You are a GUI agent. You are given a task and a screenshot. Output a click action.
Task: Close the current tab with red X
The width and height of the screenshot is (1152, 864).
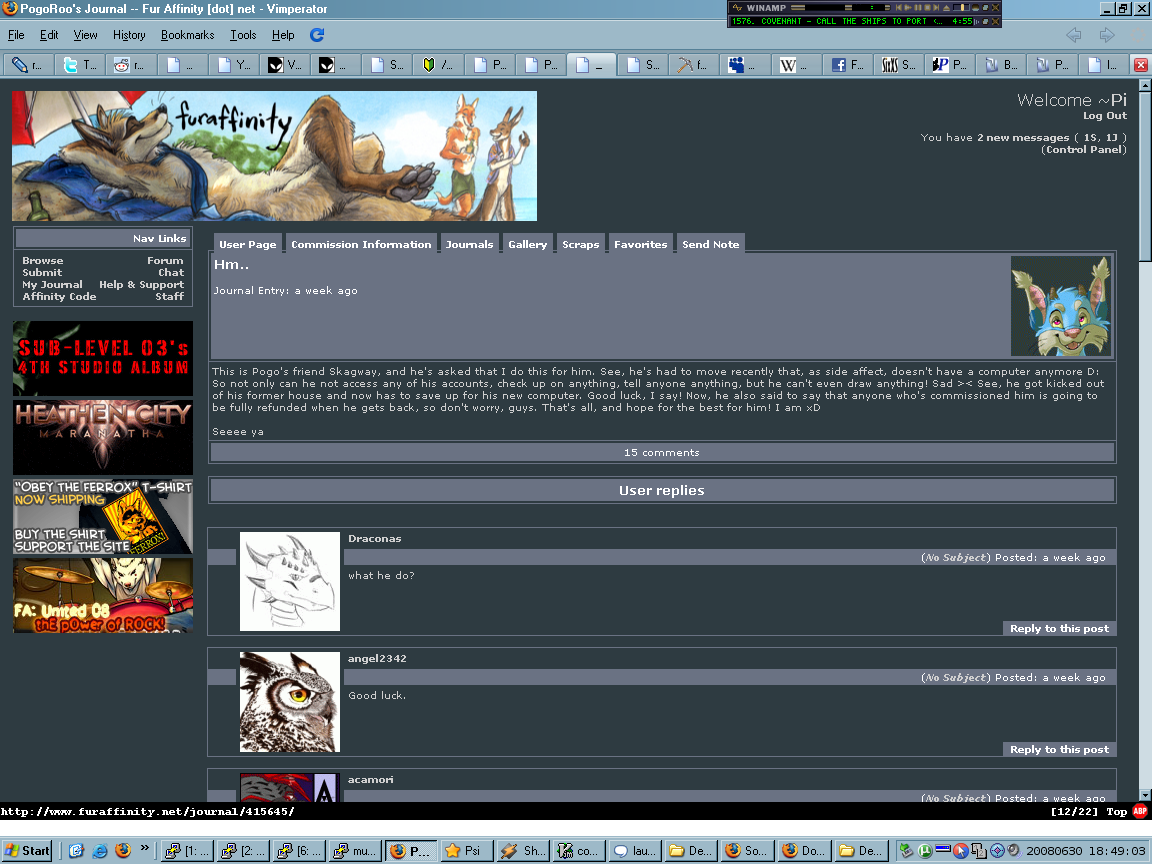pos(1140,65)
